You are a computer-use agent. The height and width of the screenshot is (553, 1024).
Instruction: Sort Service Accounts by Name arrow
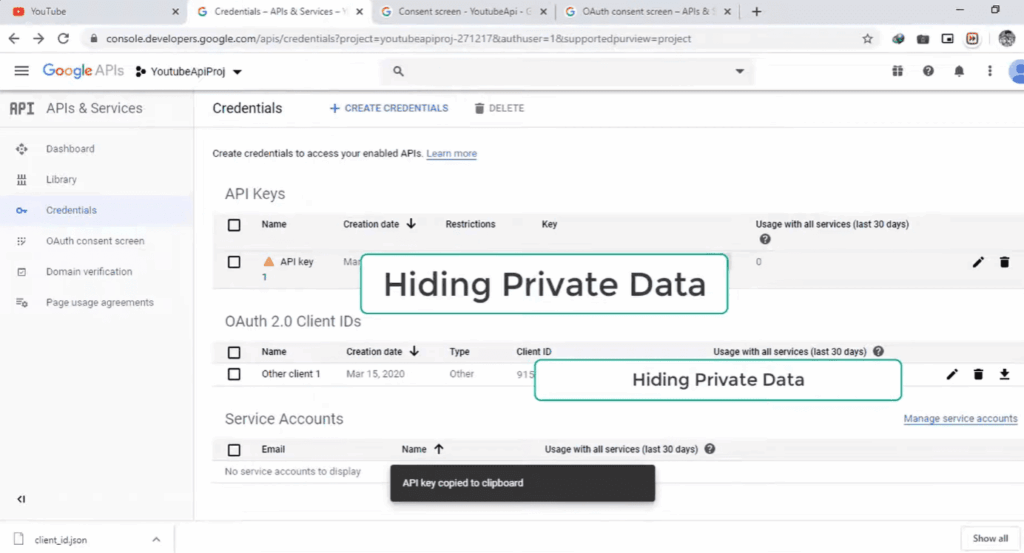[439, 449]
